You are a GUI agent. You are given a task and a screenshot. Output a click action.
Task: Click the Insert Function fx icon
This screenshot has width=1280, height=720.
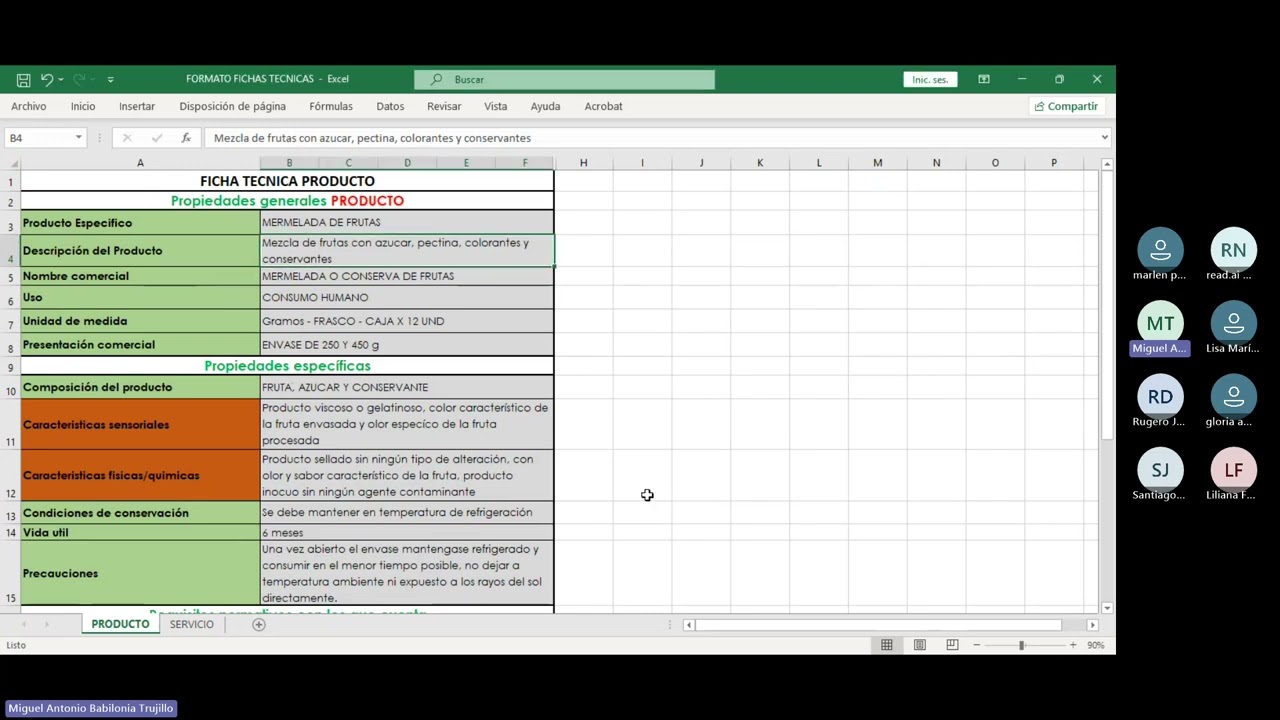[186, 138]
